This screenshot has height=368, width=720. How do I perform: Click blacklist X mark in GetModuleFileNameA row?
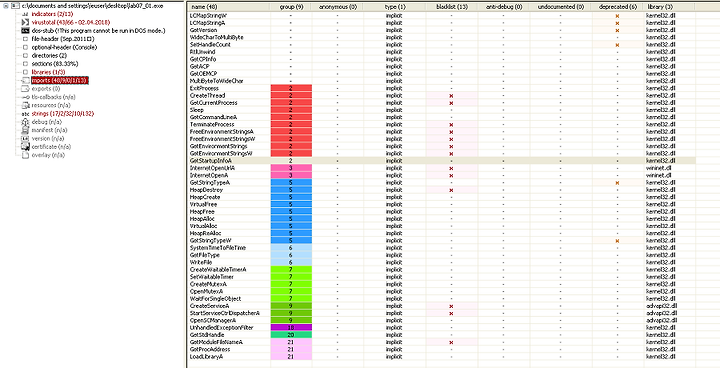(451, 342)
